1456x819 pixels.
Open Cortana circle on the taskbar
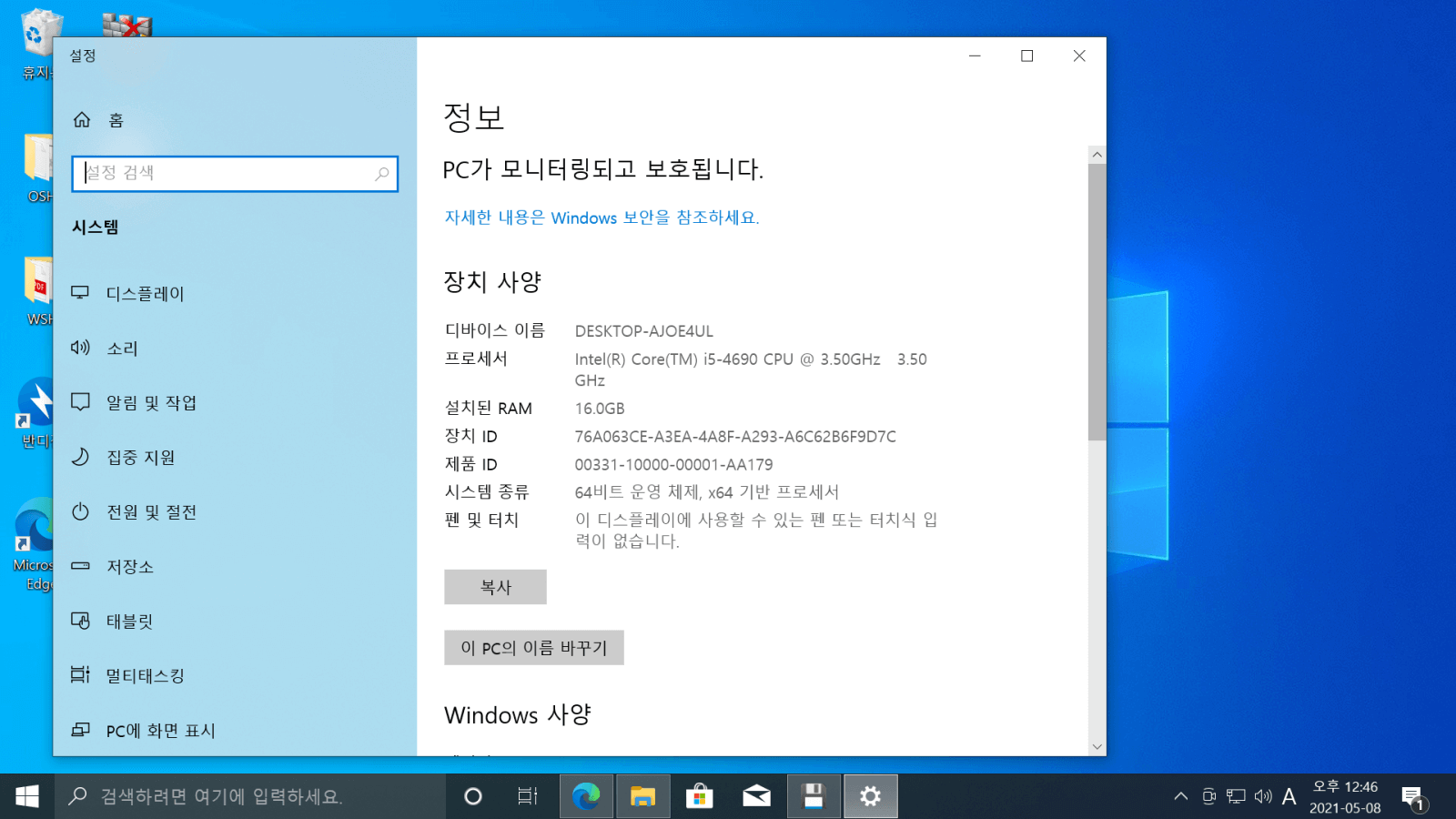pyautogui.click(x=472, y=796)
